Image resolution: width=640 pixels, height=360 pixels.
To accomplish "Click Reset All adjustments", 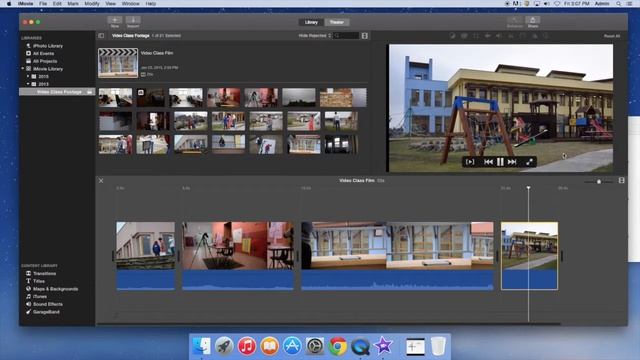I will 612,36.
